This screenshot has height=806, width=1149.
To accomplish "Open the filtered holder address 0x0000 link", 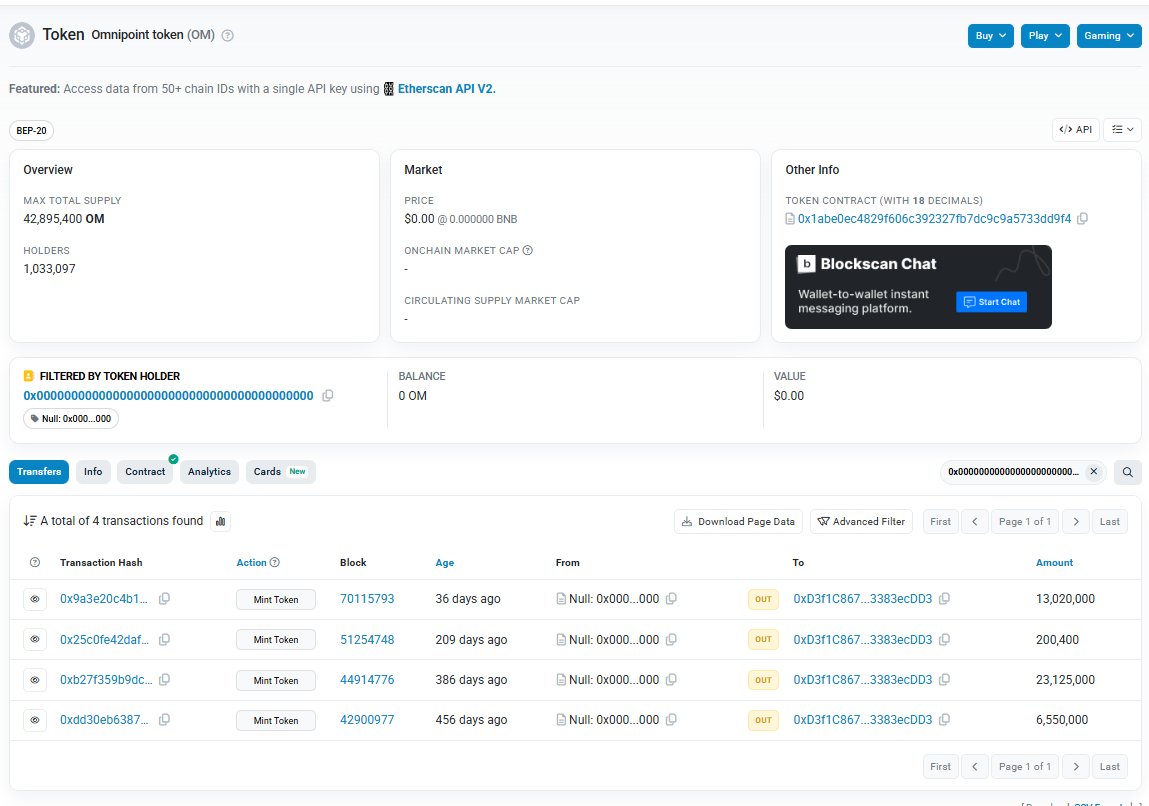I will click(x=169, y=396).
